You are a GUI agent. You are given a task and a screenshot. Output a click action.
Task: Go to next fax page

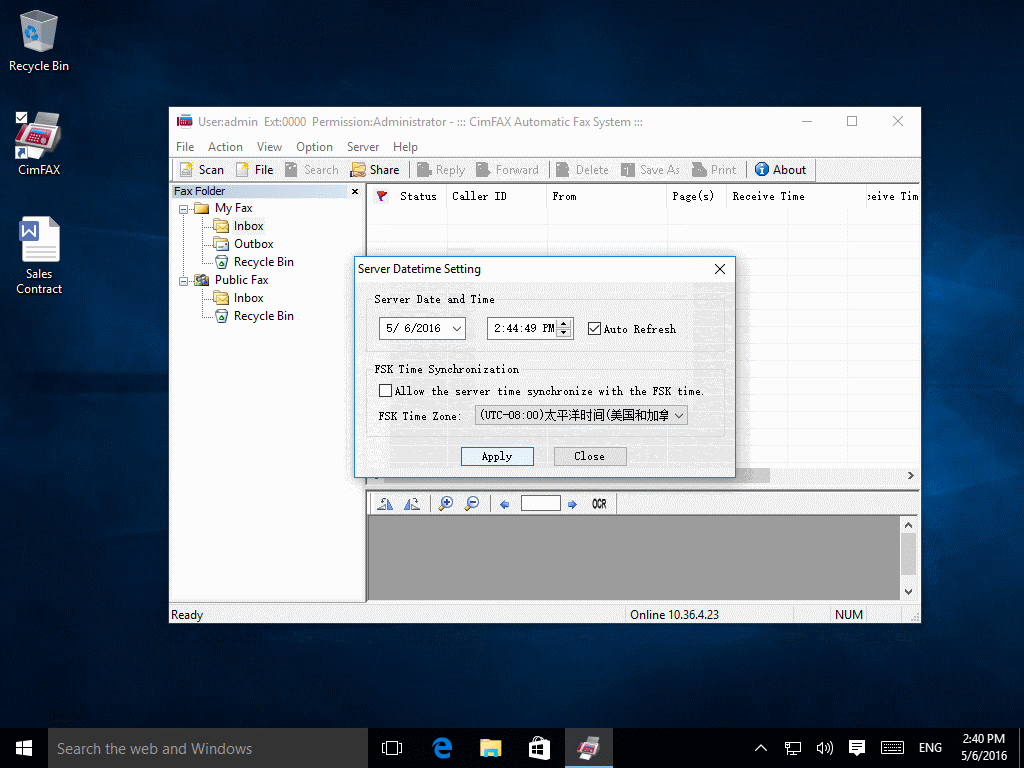pyautogui.click(x=572, y=504)
